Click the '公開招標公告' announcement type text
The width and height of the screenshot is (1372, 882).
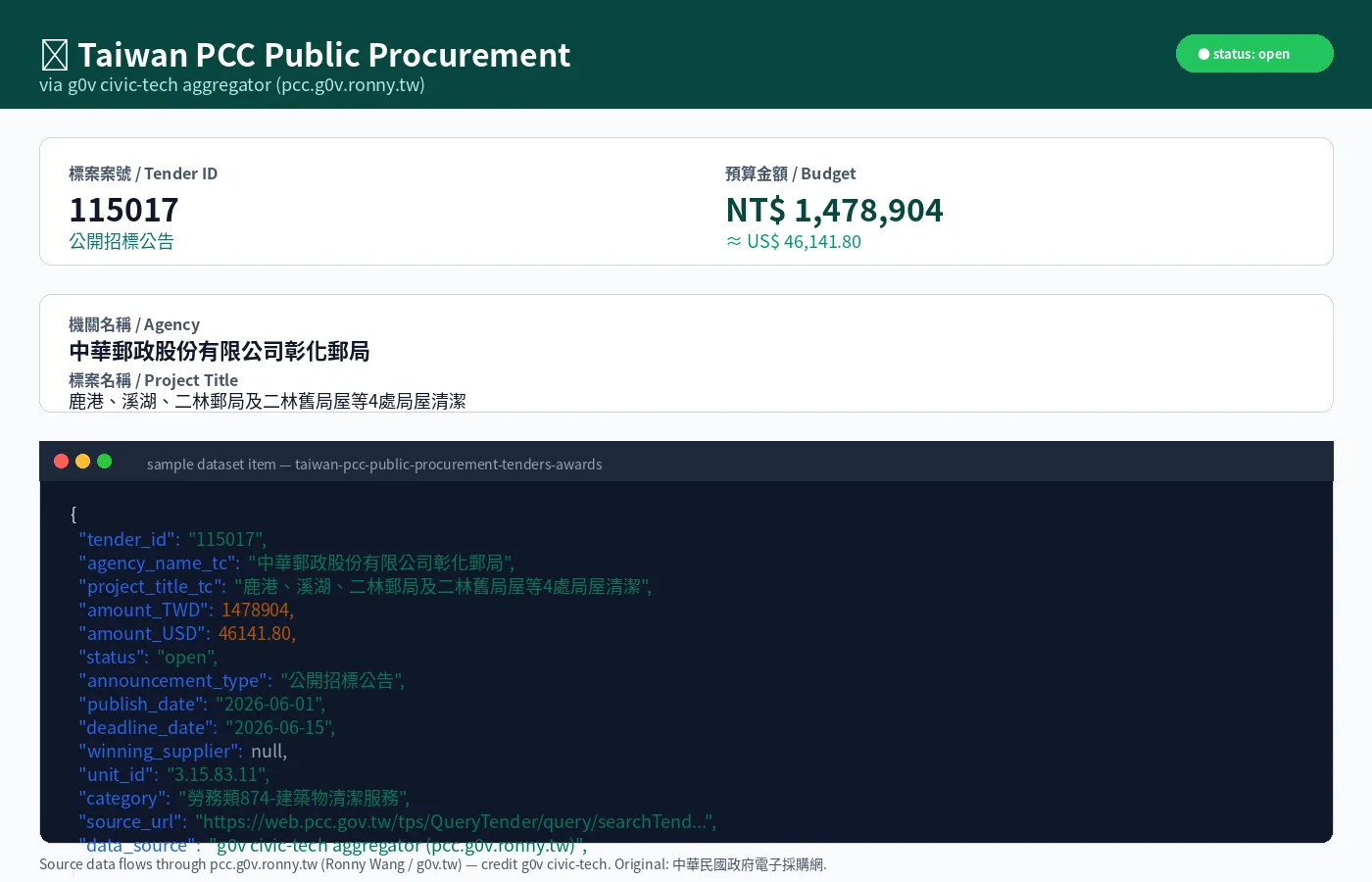[x=122, y=241]
